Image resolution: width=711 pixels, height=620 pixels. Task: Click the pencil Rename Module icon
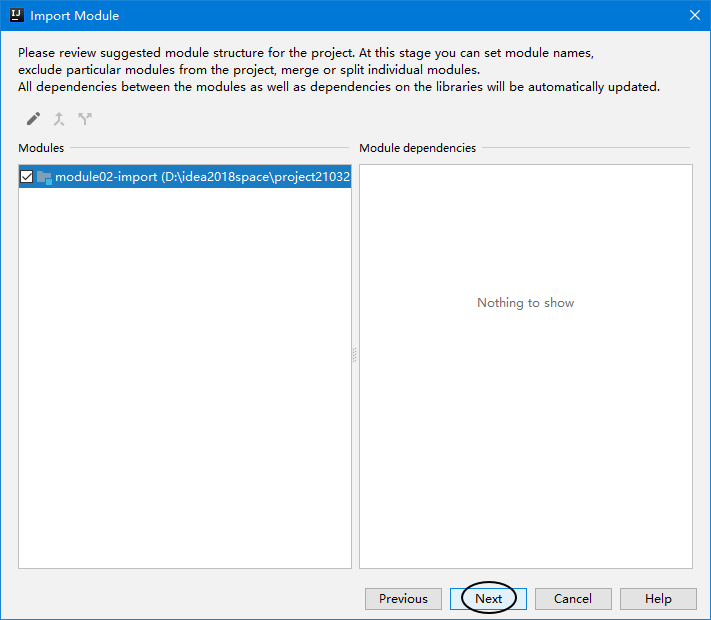[x=33, y=119]
